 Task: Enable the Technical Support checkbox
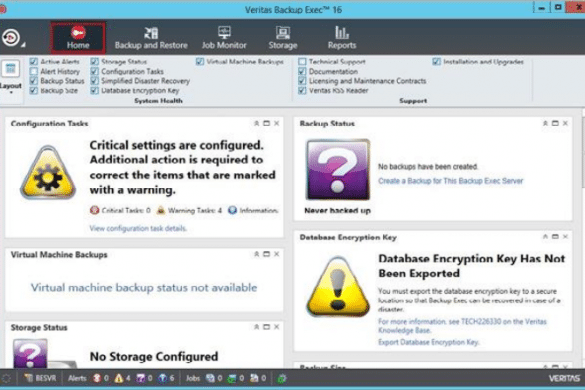tap(302, 62)
